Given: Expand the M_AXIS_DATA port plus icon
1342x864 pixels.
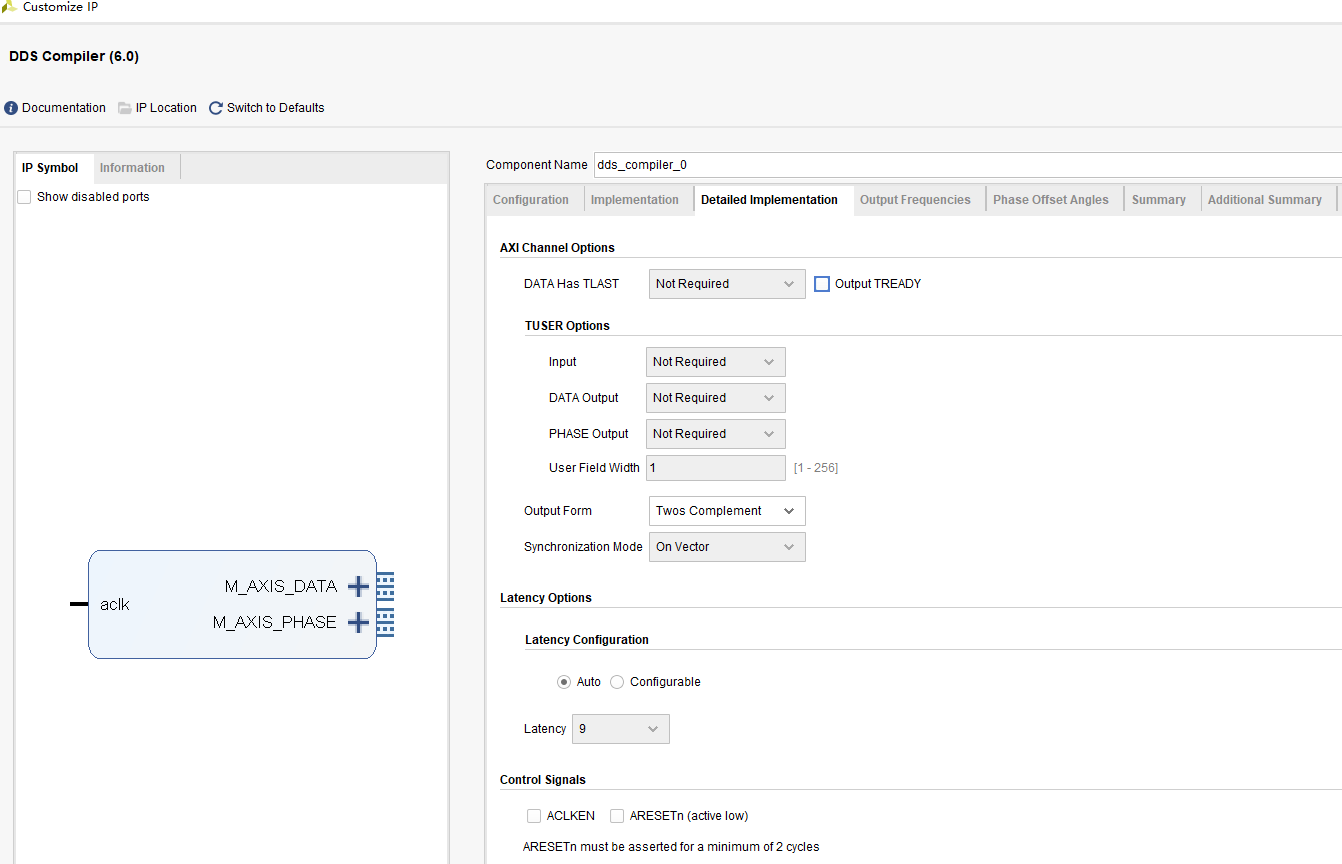Looking at the screenshot, I should coord(358,587).
